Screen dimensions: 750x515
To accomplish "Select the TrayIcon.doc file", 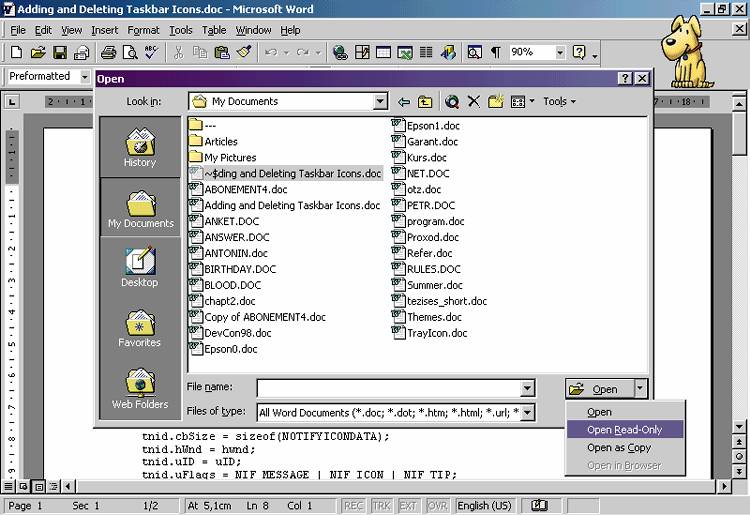I will (x=437, y=333).
